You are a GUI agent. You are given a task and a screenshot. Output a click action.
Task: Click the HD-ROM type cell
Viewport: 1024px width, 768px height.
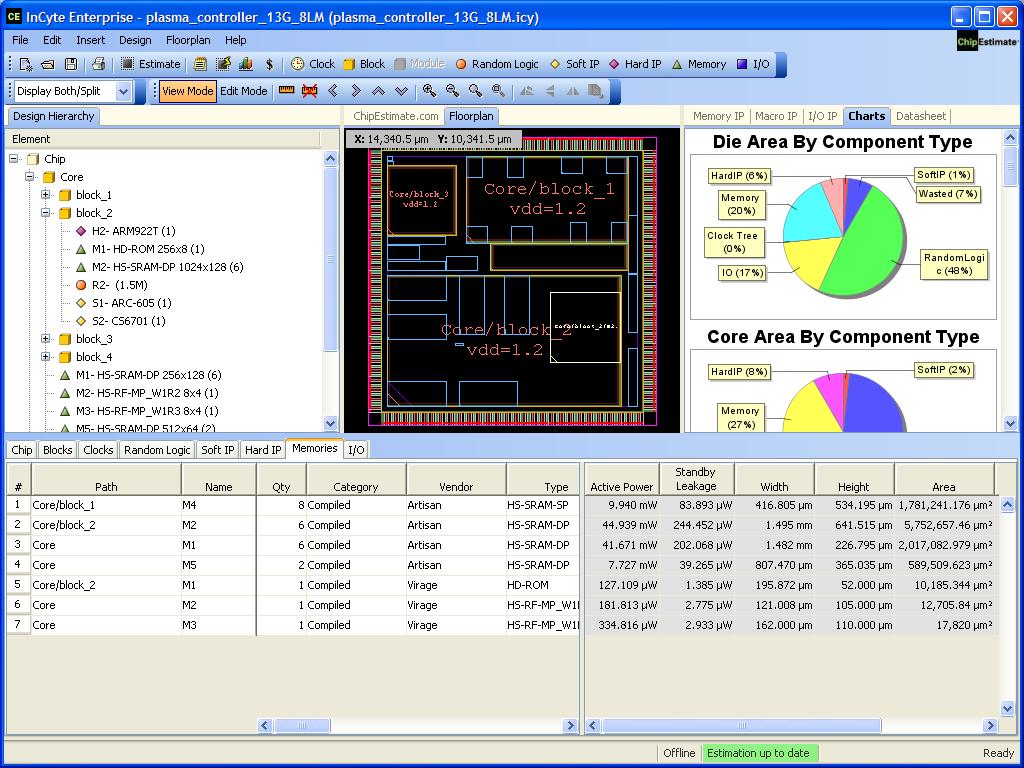click(x=542, y=585)
